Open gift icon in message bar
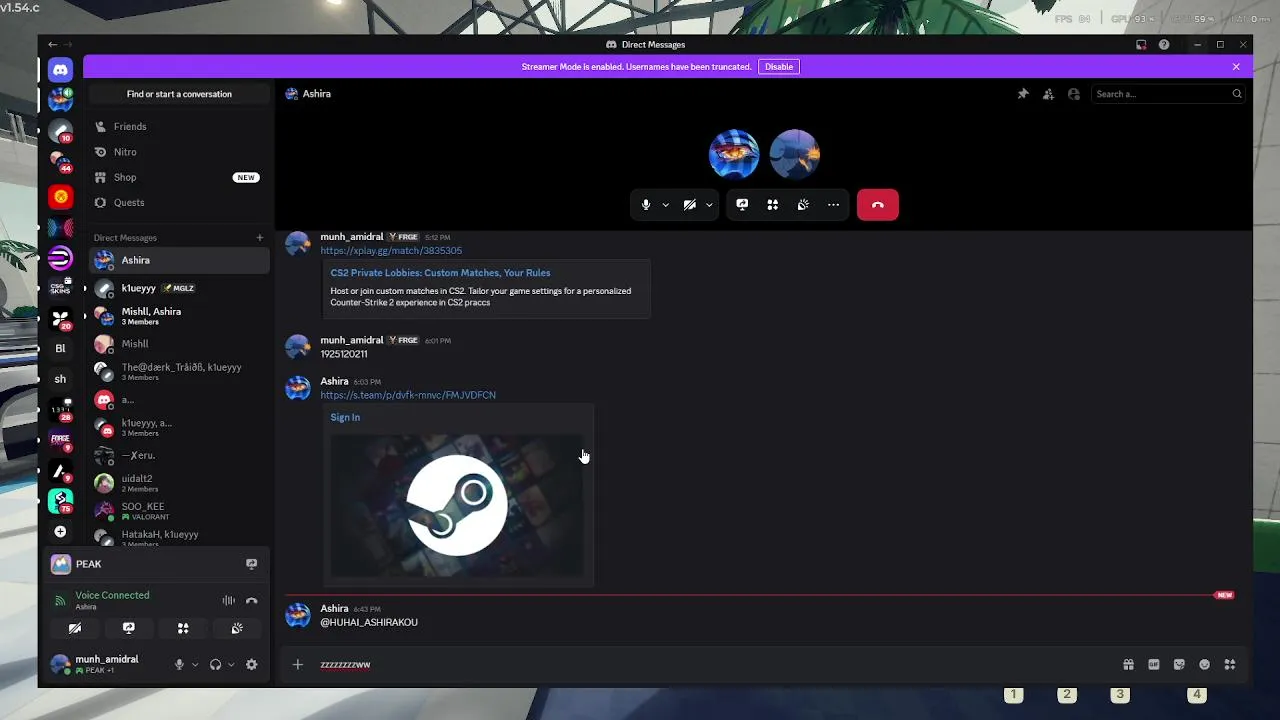 point(1128,665)
